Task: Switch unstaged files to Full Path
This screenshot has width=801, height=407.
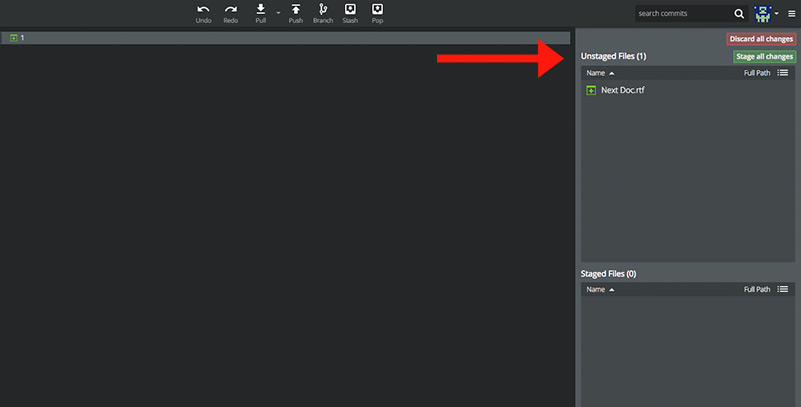Action: (757, 73)
